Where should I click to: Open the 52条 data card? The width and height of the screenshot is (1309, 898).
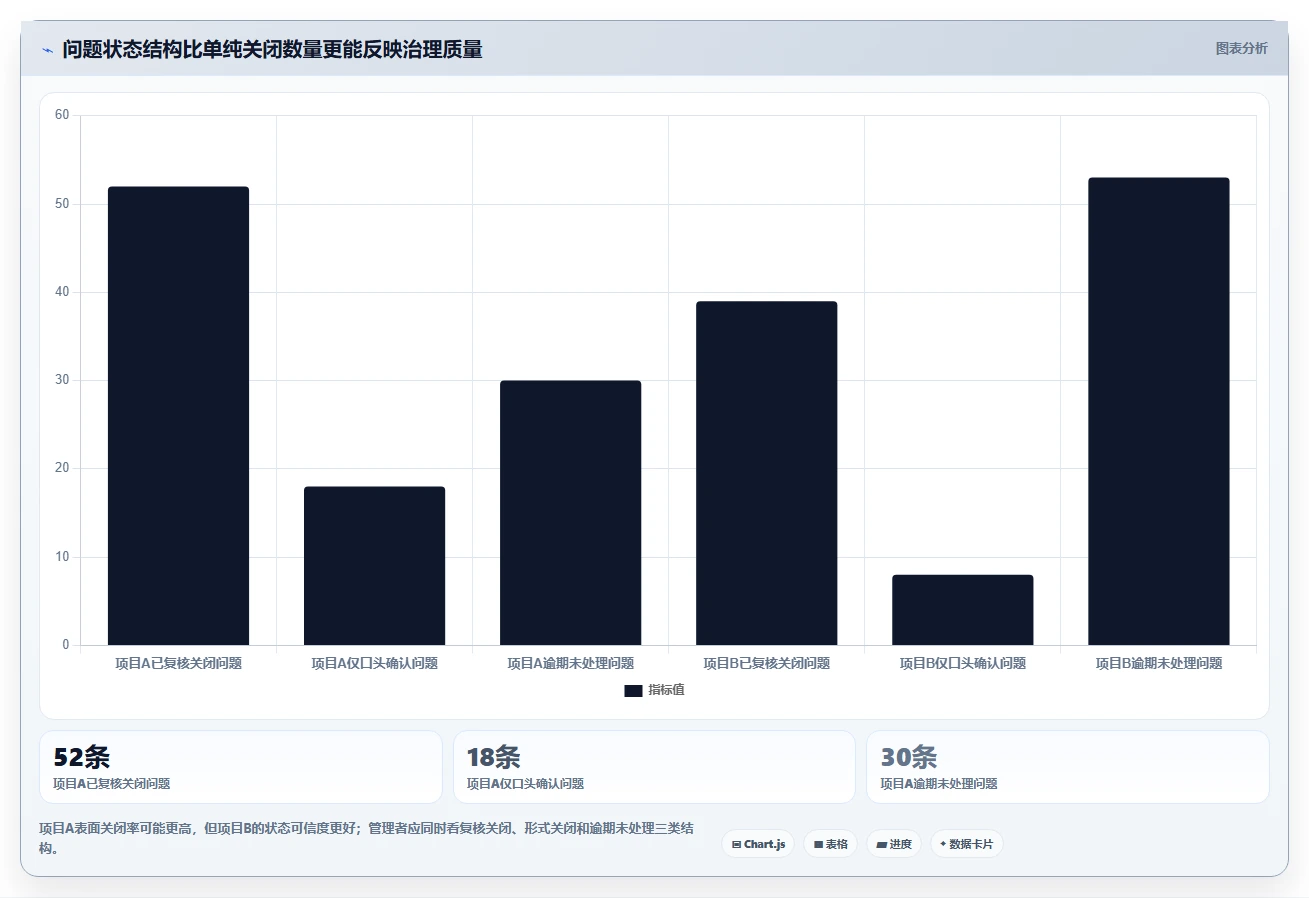click(x=241, y=767)
